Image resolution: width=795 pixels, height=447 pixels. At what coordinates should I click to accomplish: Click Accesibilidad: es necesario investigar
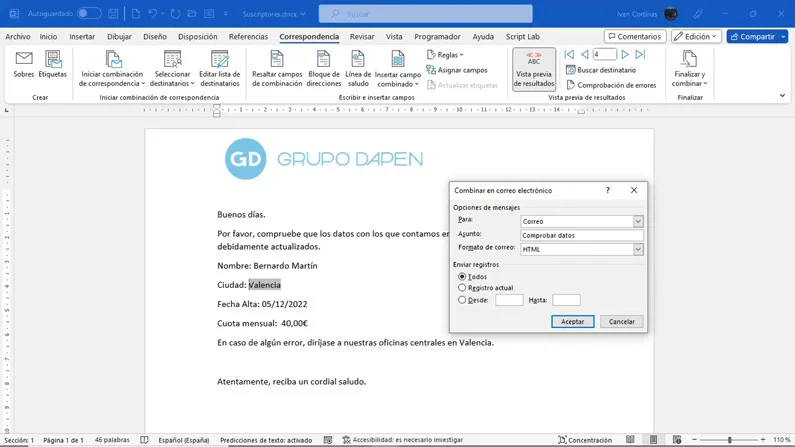click(x=403, y=440)
